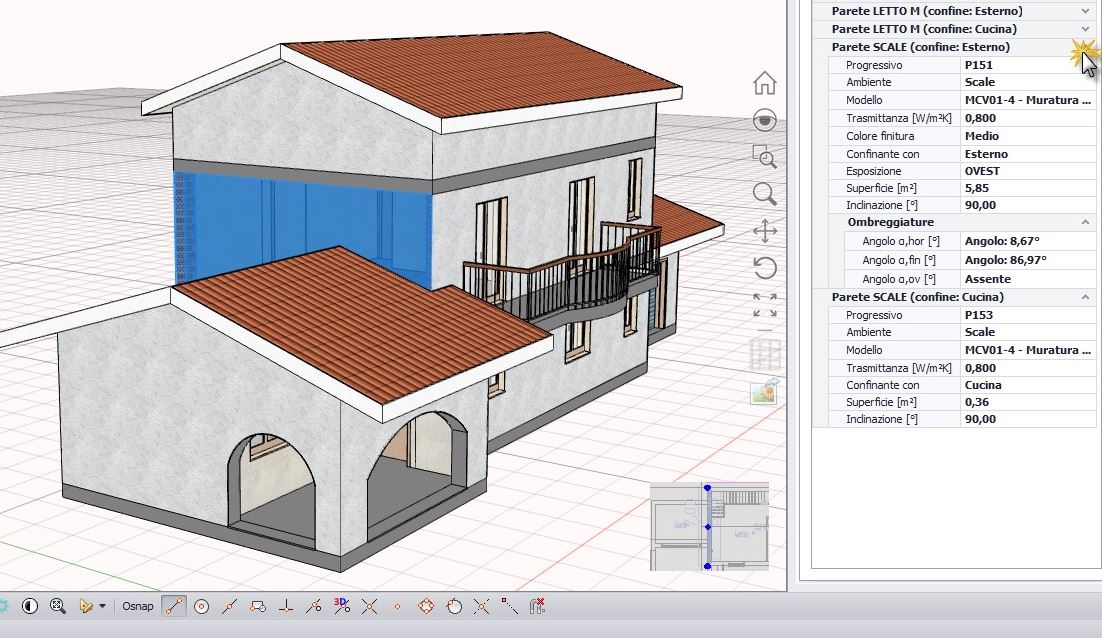Disable all snaps with magnet icon
This screenshot has height=638, width=1102.
click(537, 606)
